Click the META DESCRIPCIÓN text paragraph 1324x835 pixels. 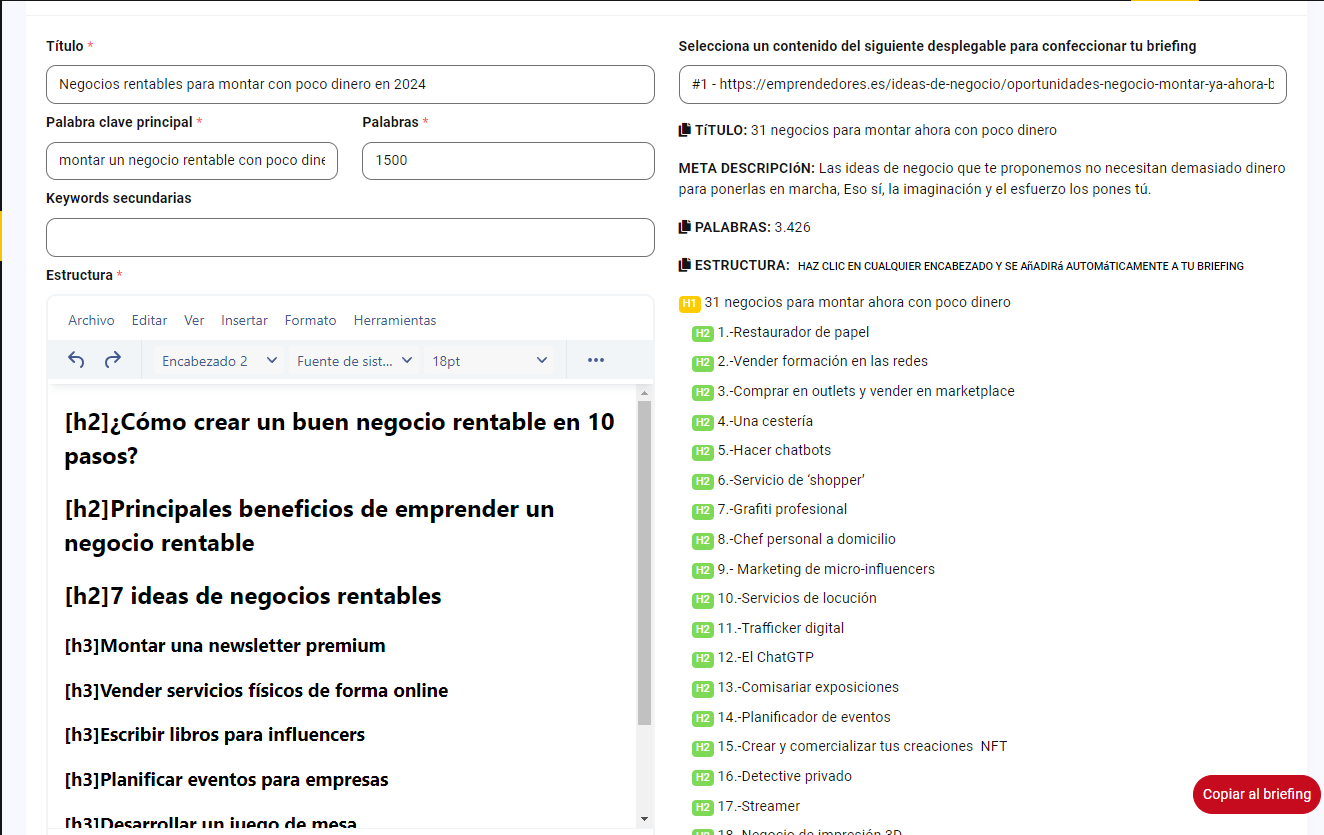coord(982,179)
